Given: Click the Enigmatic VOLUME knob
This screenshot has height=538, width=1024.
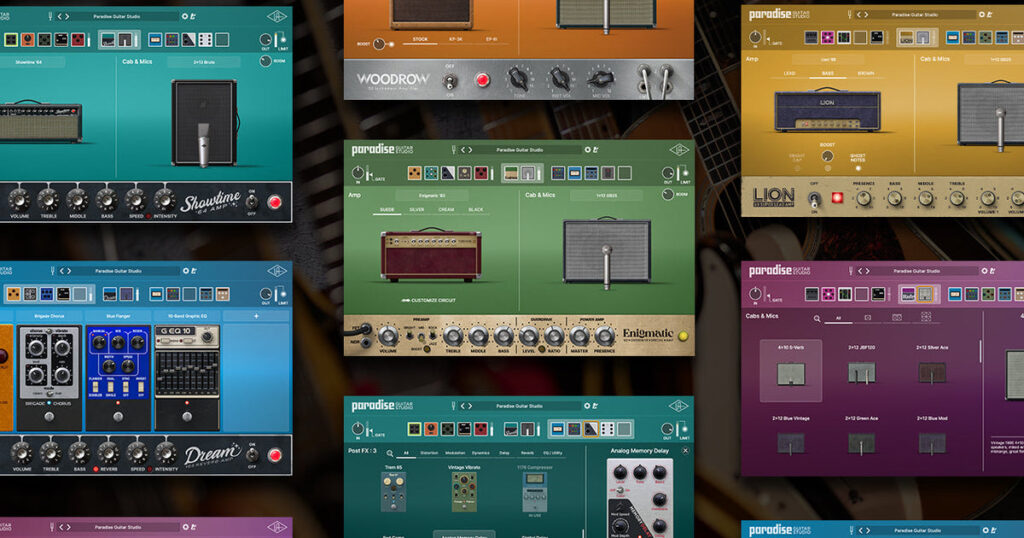Looking at the screenshot, I should 388,336.
